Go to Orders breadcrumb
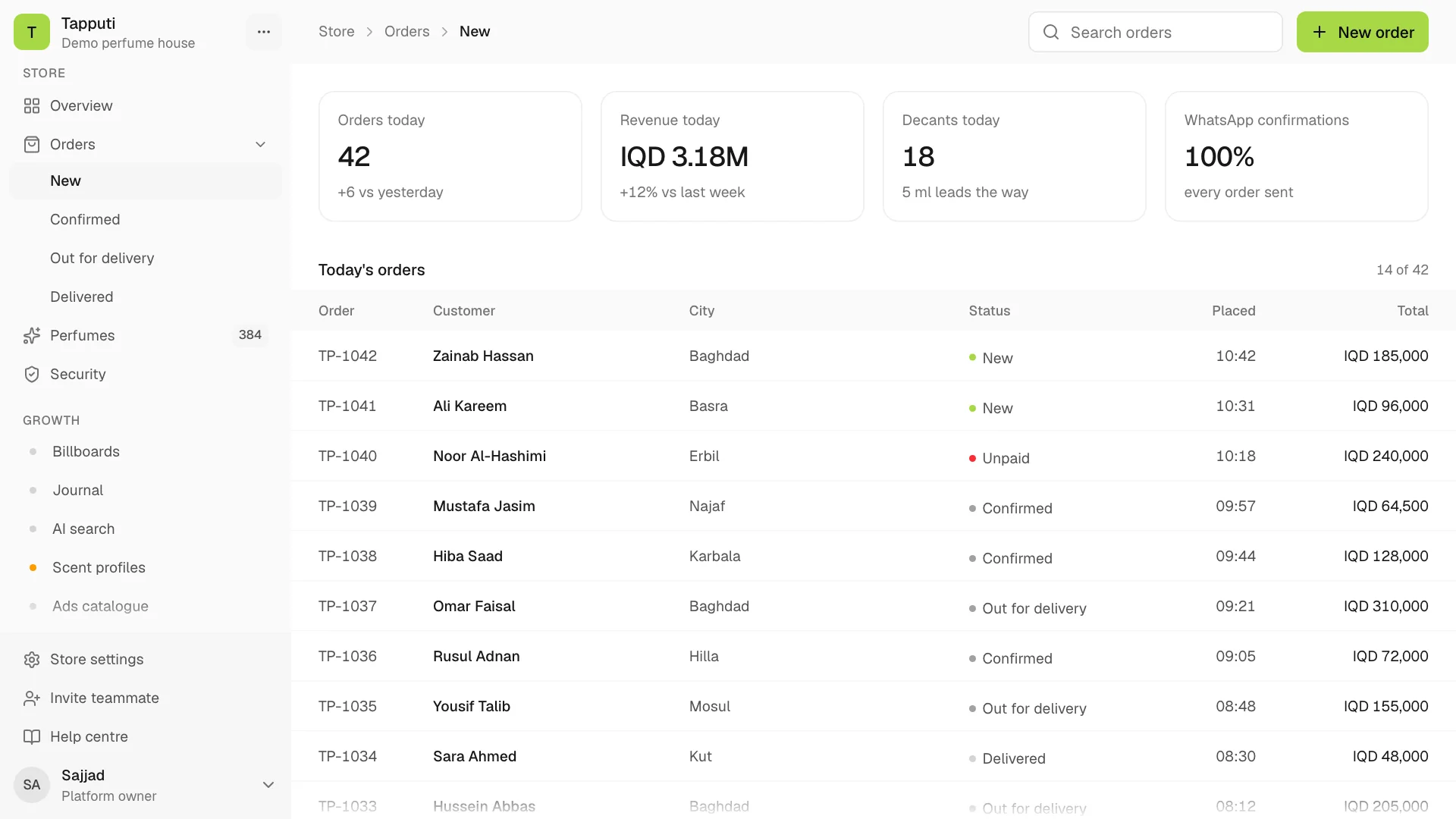 [406, 32]
